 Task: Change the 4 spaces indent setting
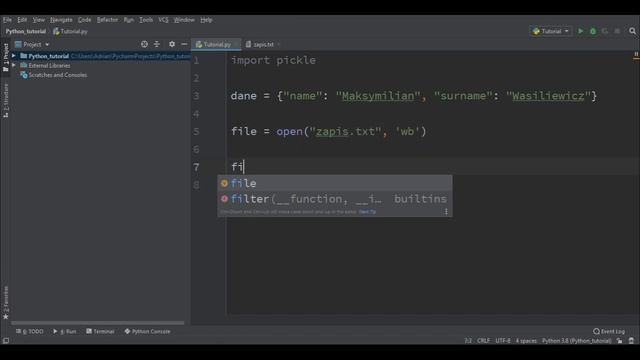[x=526, y=340]
